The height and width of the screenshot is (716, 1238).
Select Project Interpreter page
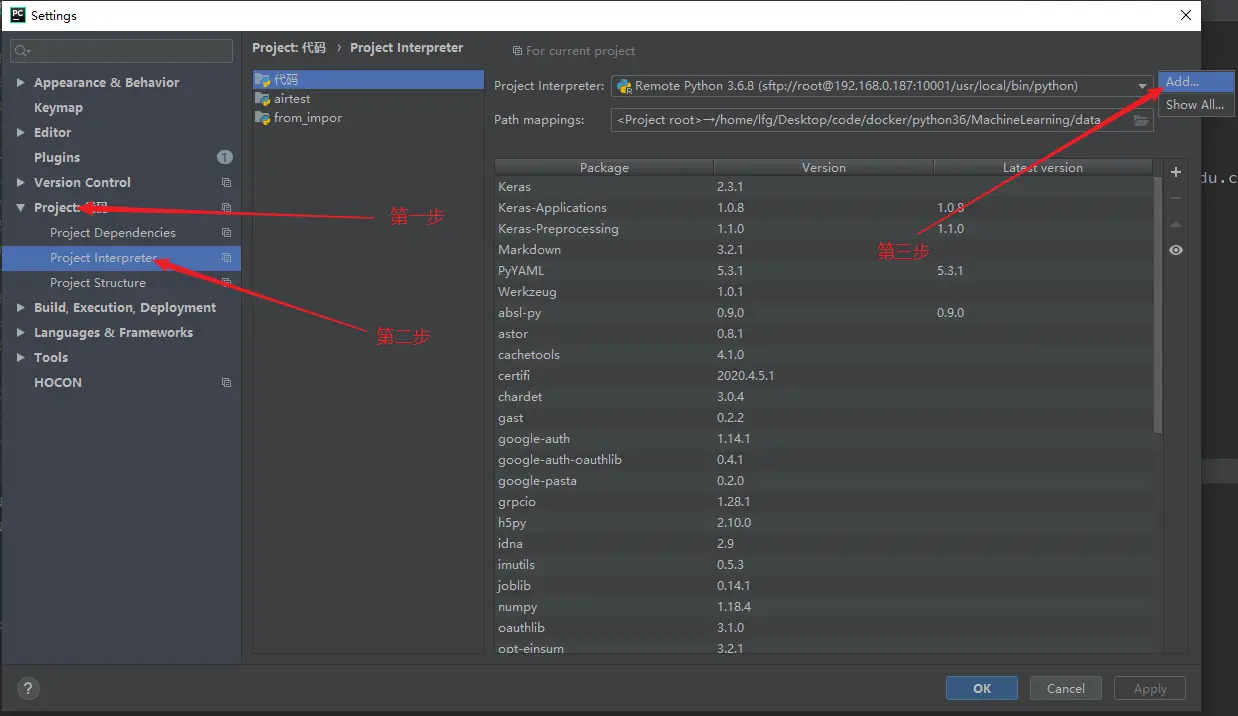click(121, 258)
